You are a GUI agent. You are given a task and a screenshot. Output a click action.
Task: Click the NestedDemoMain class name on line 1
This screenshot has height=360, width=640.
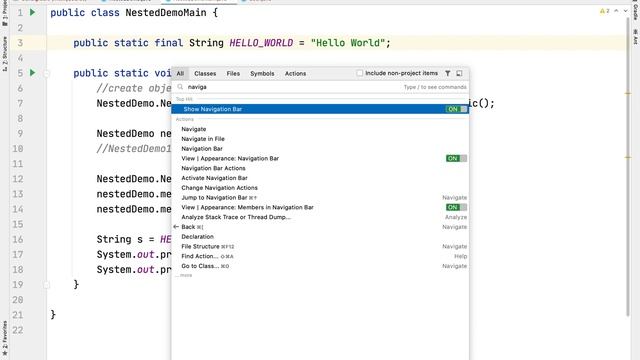166,13
